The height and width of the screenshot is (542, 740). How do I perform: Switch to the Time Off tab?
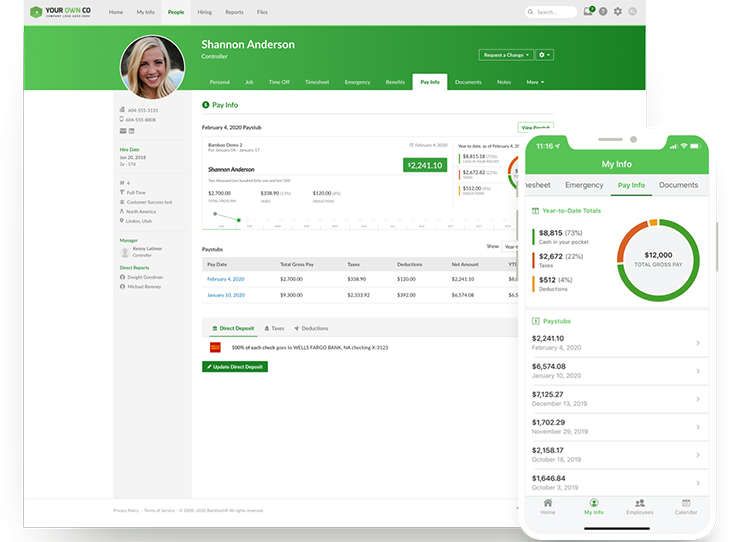pos(279,82)
